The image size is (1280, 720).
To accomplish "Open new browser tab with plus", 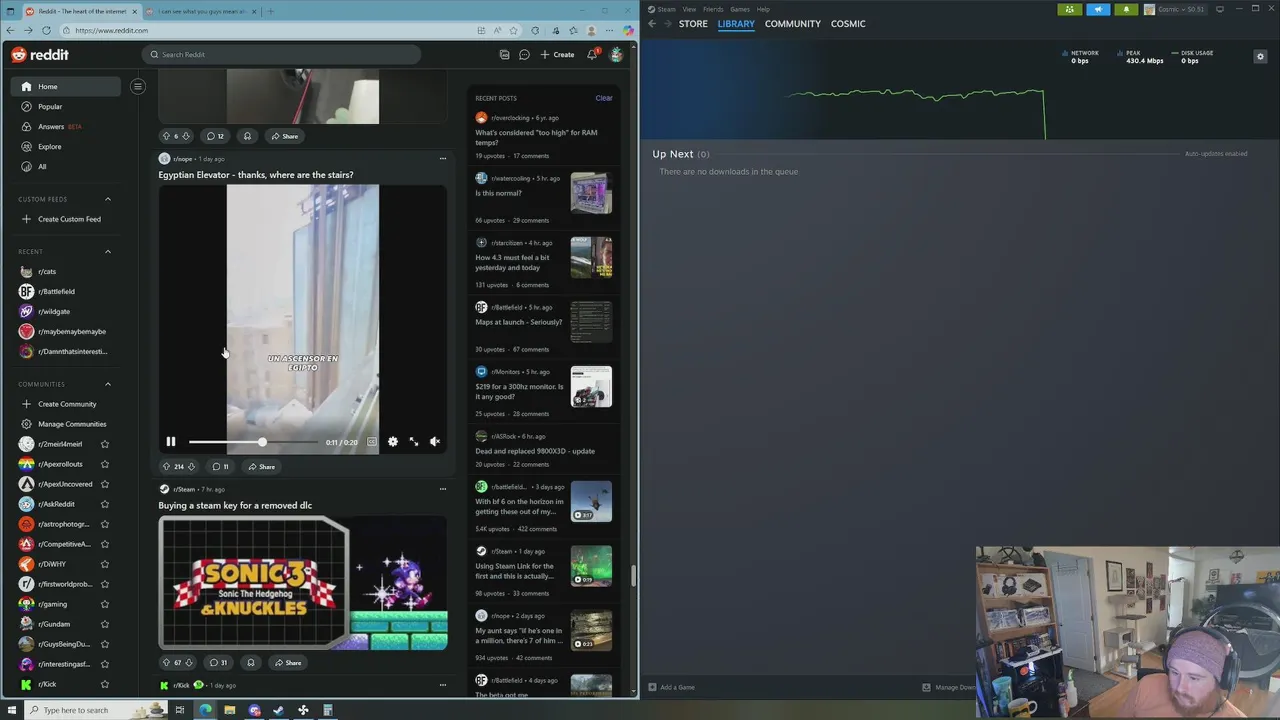I will 272,11.
